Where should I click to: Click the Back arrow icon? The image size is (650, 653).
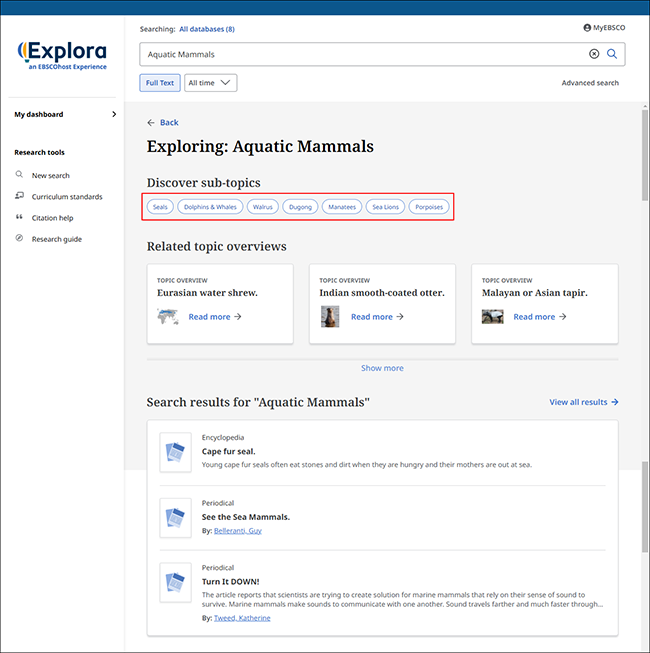[151, 122]
